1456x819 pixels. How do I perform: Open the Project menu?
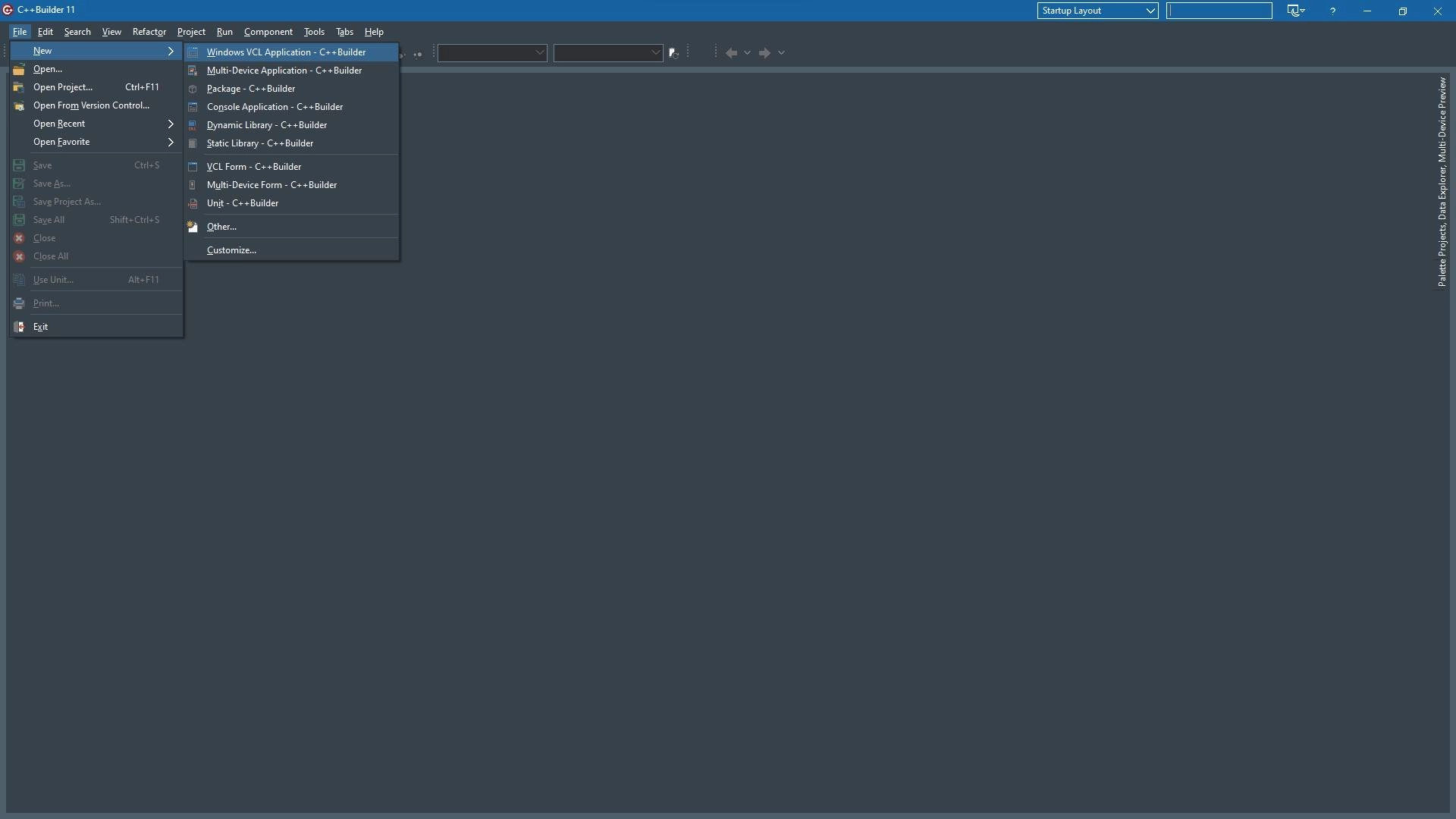[x=191, y=32]
